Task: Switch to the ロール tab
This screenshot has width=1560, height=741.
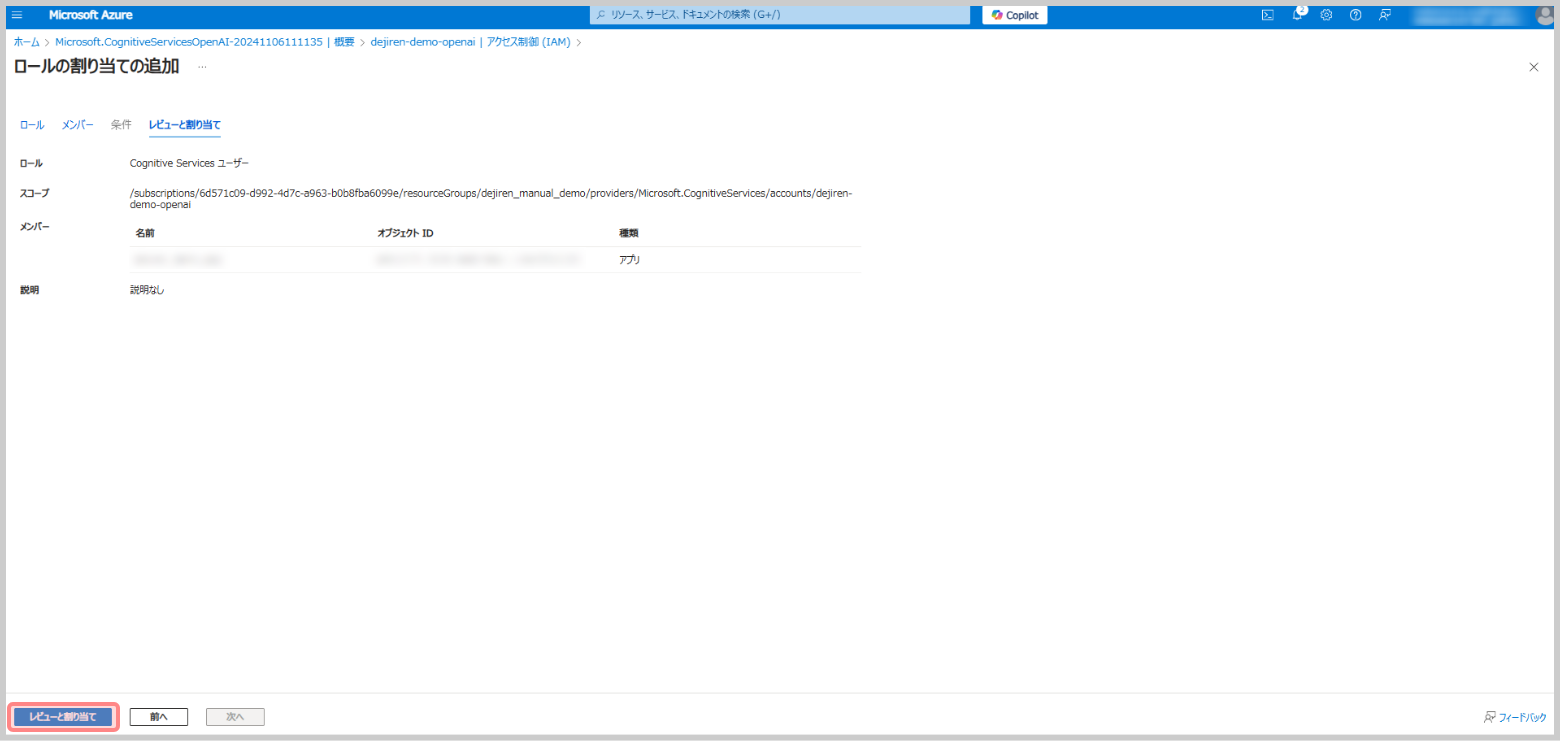Action: (x=32, y=125)
